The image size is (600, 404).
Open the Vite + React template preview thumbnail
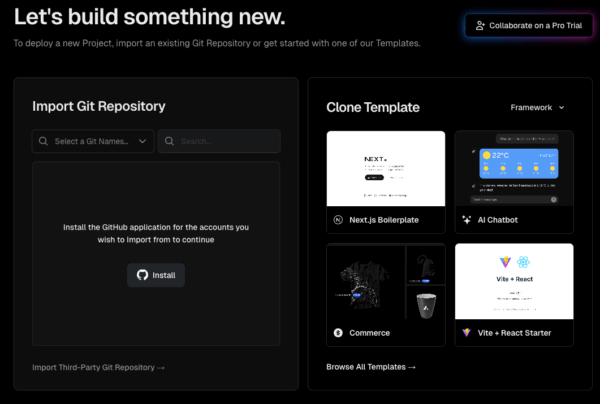[514, 281]
